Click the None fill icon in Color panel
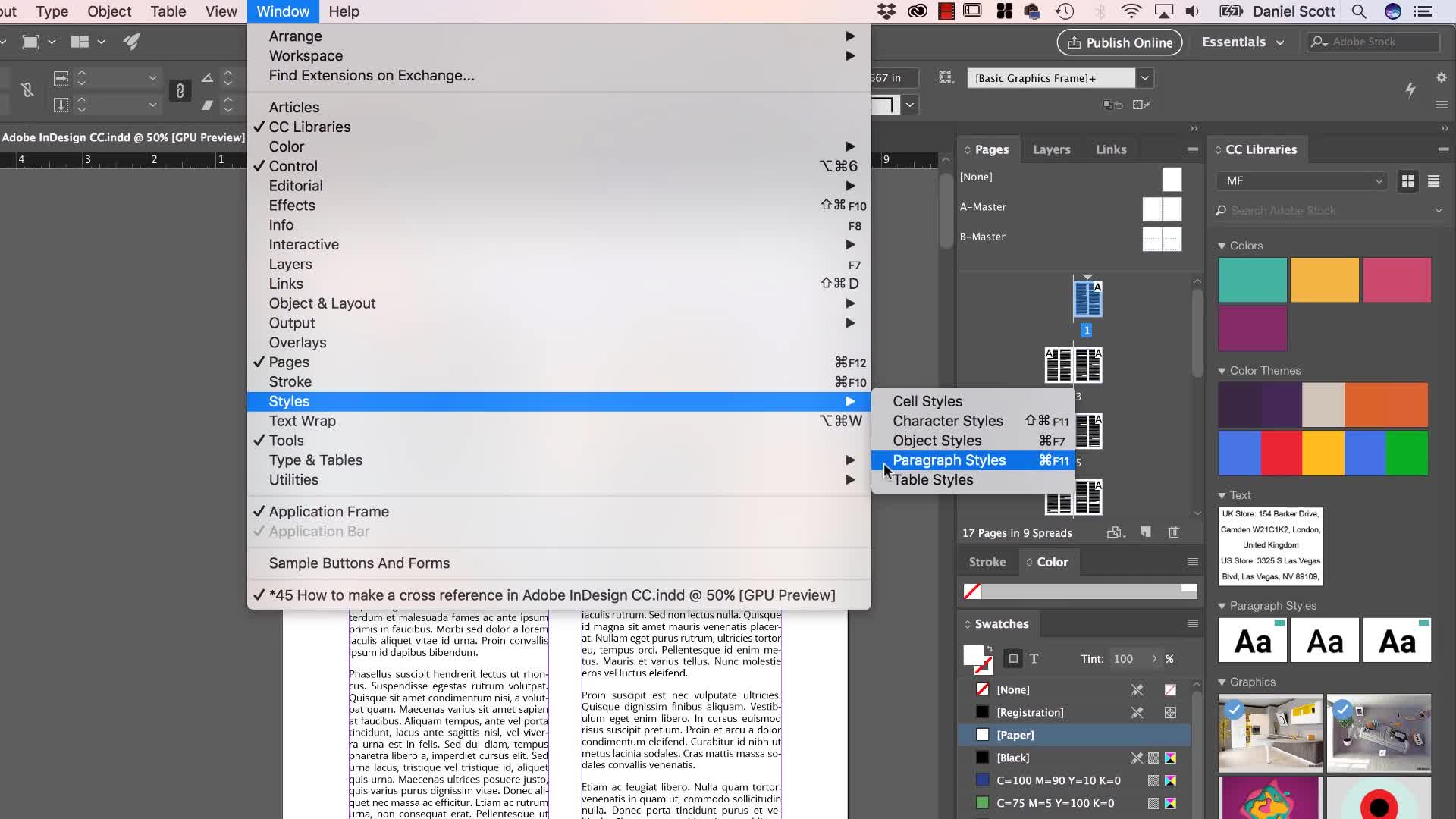The image size is (1456, 819). coord(971,591)
